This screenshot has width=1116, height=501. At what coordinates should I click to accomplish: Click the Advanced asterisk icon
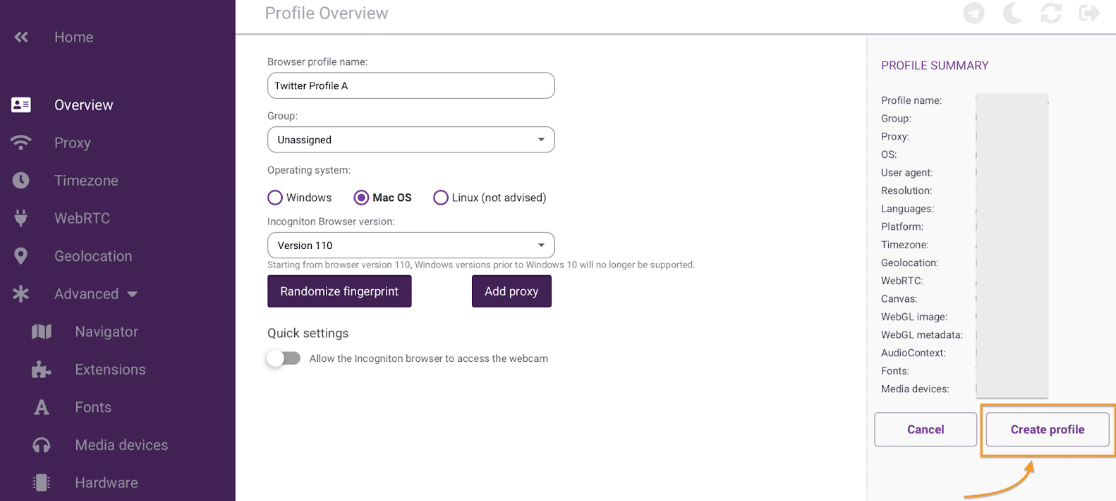(x=21, y=293)
